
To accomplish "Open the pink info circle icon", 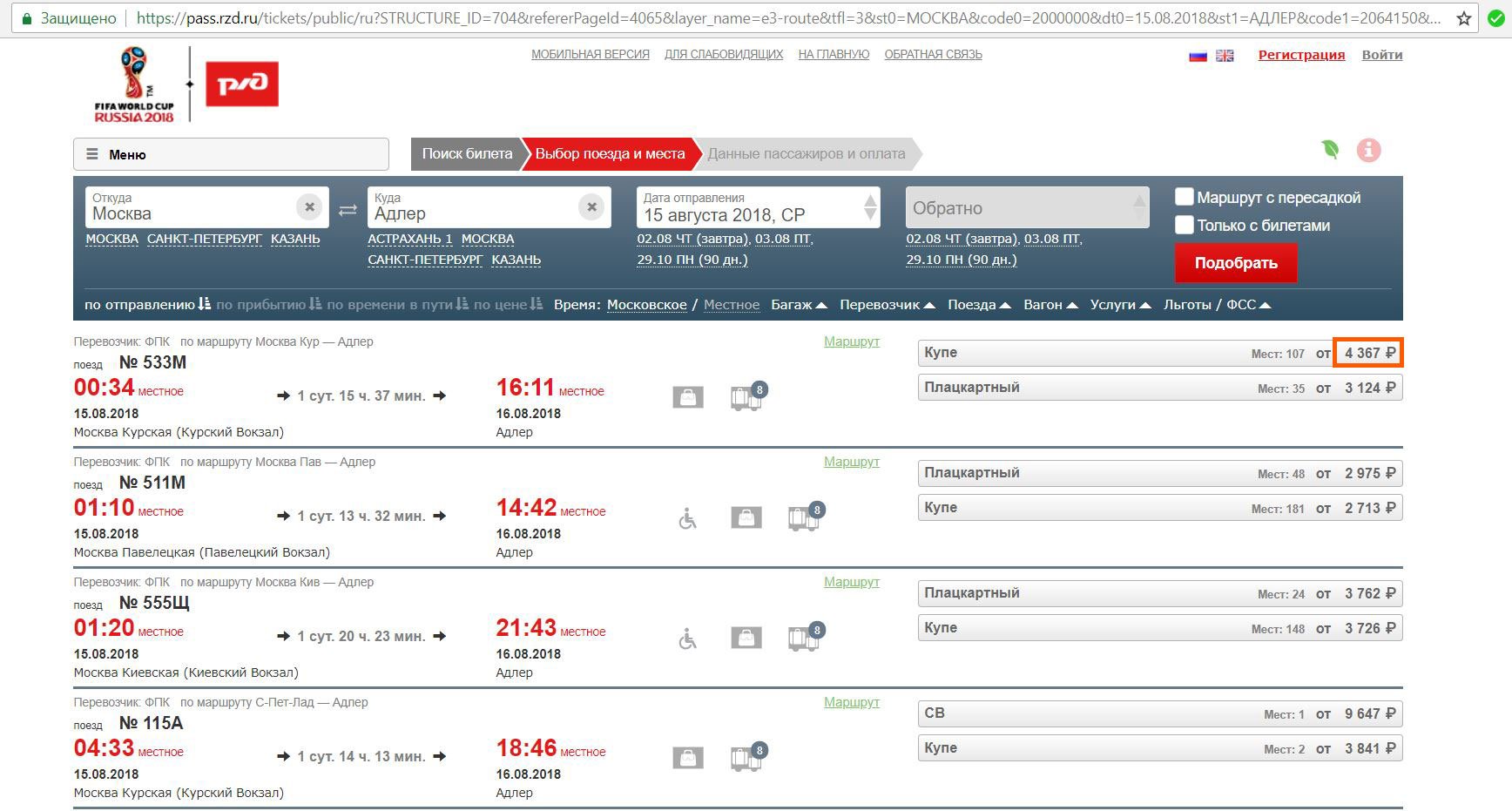I will click(1368, 151).
